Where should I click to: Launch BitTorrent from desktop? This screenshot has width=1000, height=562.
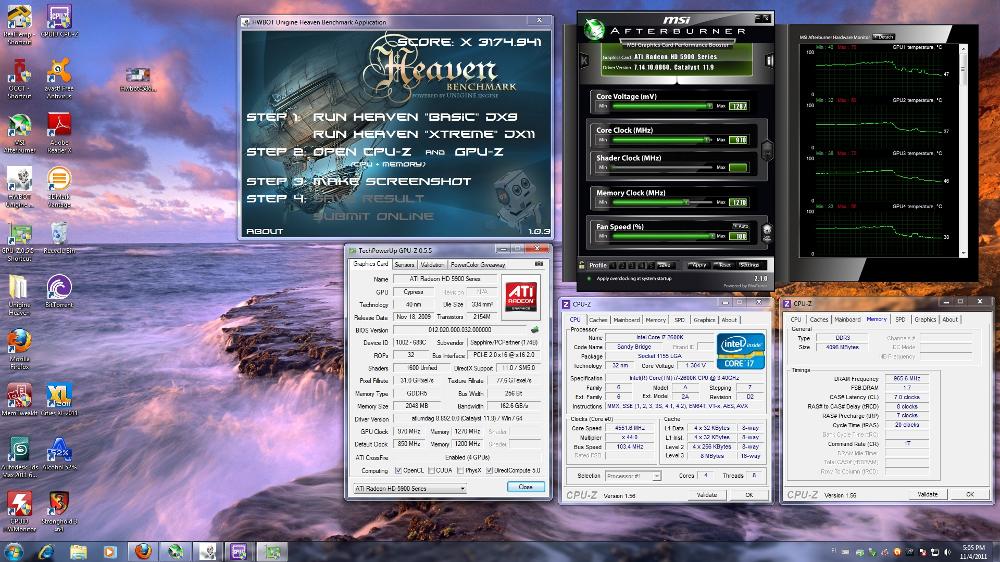click(59, 291)
